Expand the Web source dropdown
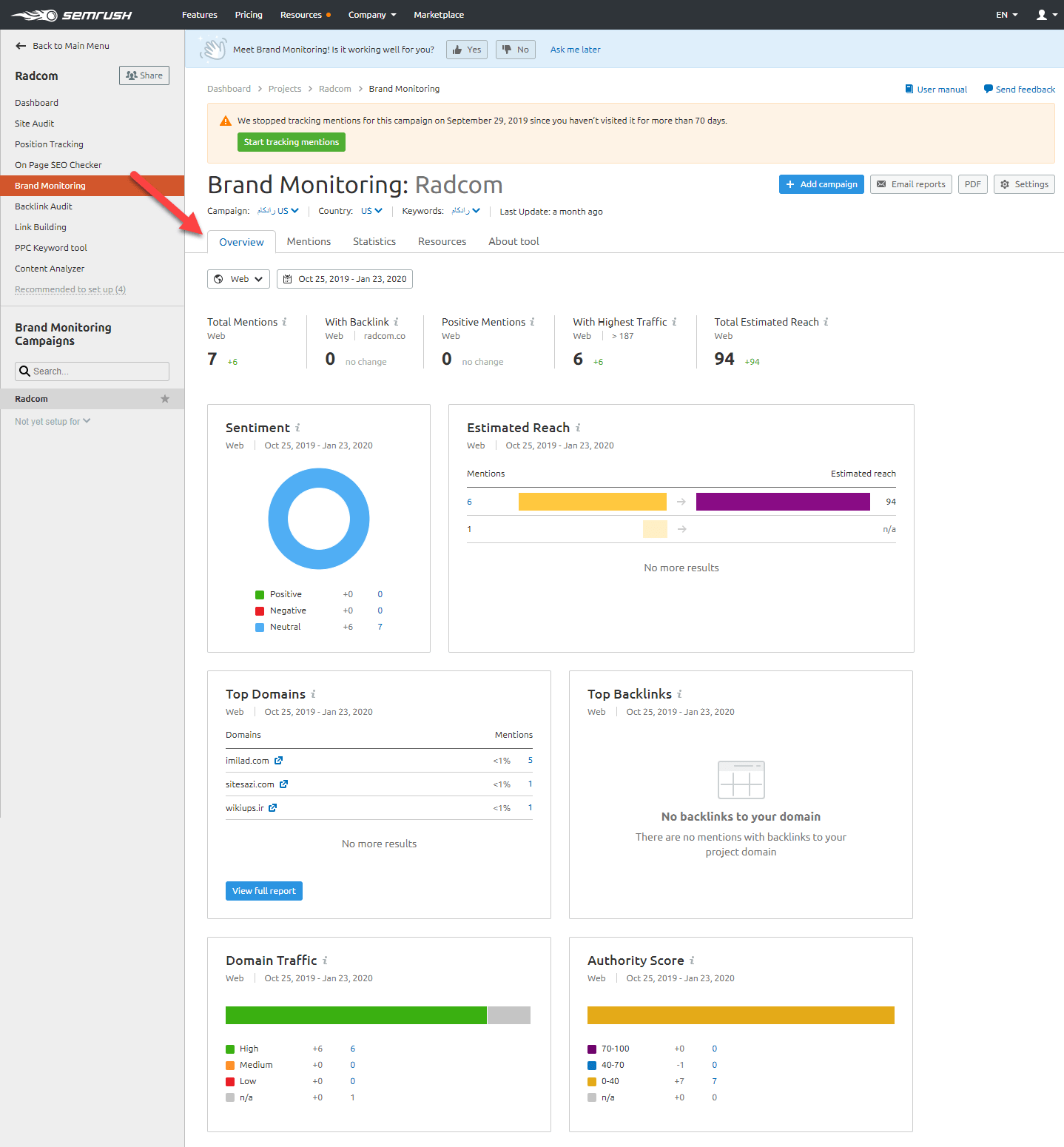This screenshot has width=1064, height=1147. [x=238, y=279]
